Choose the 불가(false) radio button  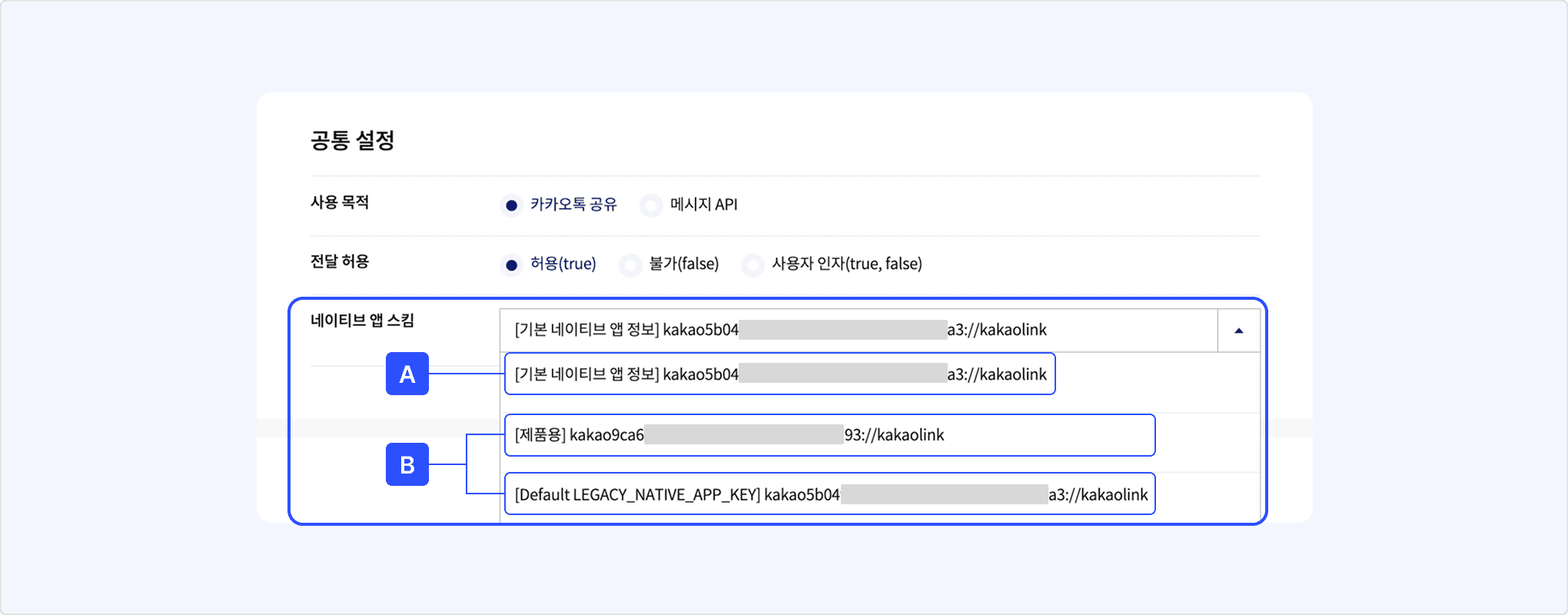[x=630, y=265]
